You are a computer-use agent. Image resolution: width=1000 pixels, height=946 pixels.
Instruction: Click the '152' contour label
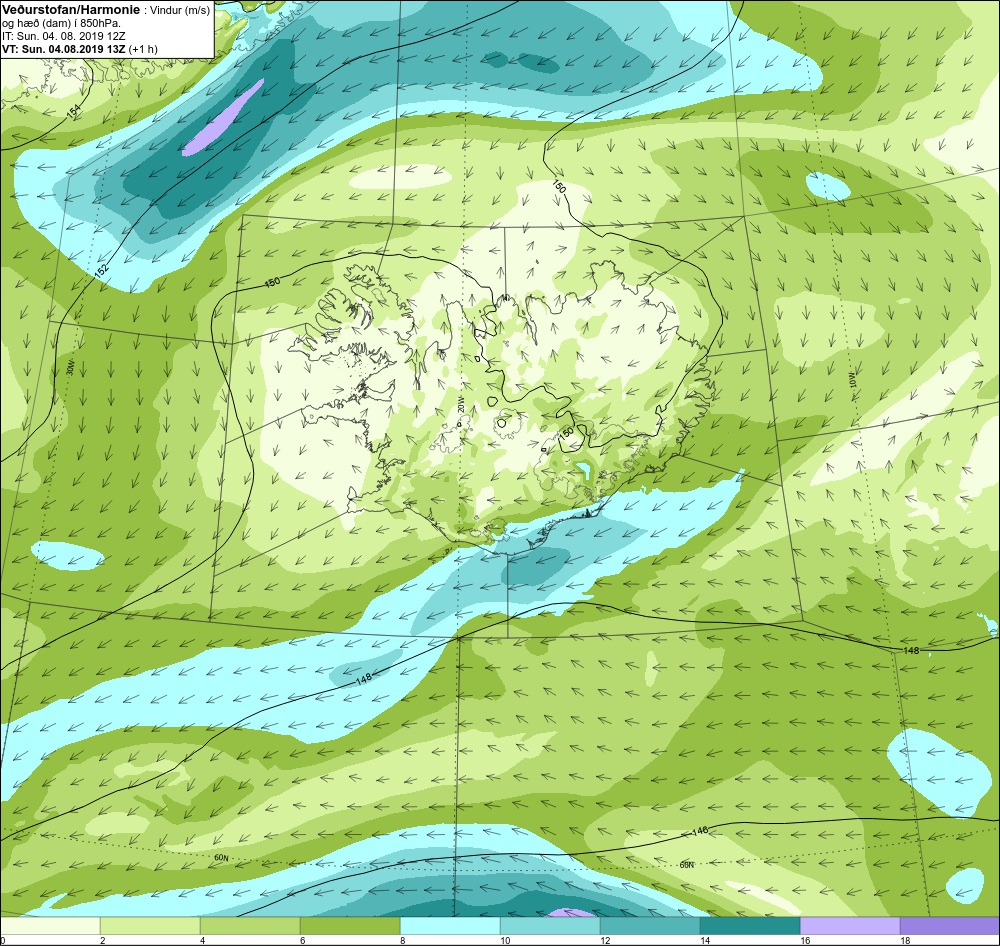[x=101, y=270]
